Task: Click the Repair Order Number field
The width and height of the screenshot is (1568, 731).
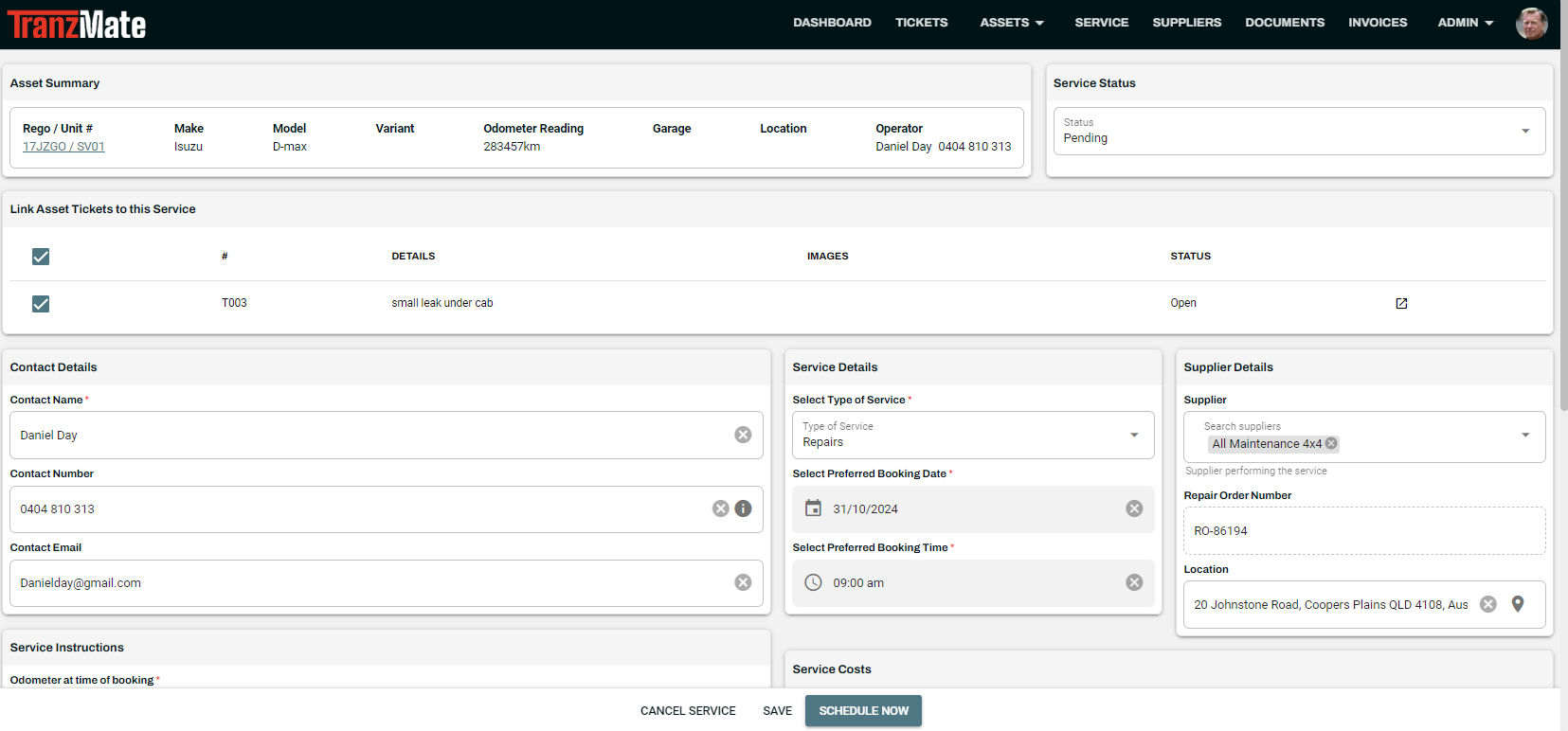Action: [x=1364, y=531]
